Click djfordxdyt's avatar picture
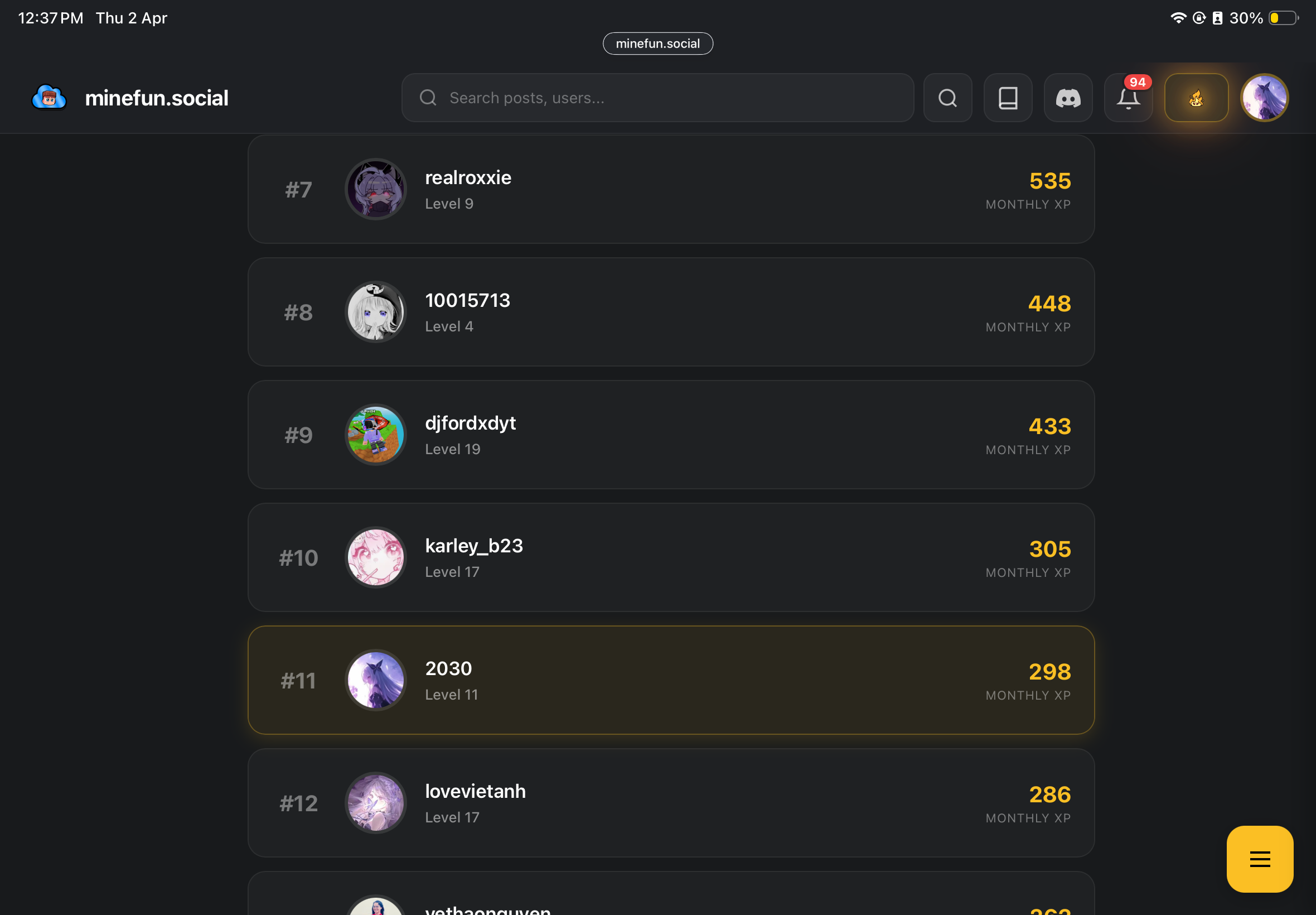 pyautogui.click(x=376, y=435)
